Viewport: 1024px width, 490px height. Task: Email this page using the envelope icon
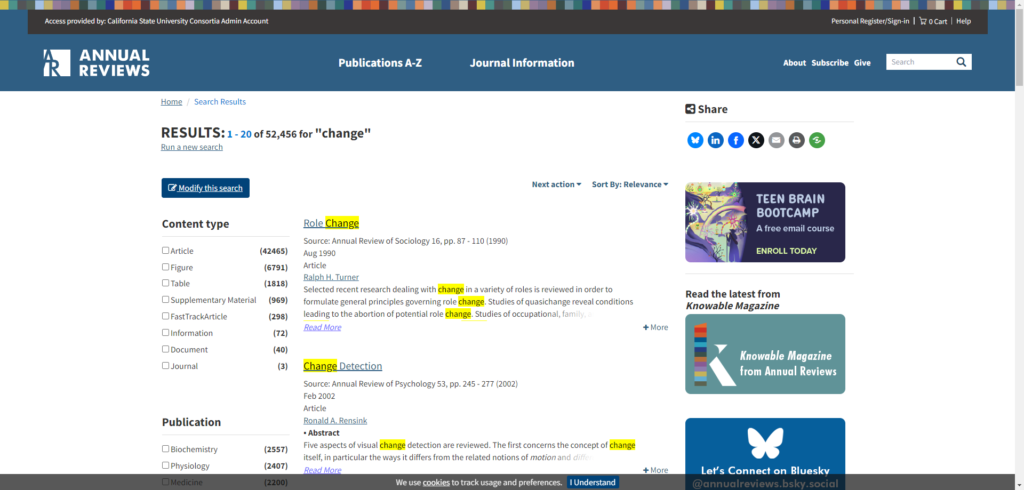pos(776,140)
